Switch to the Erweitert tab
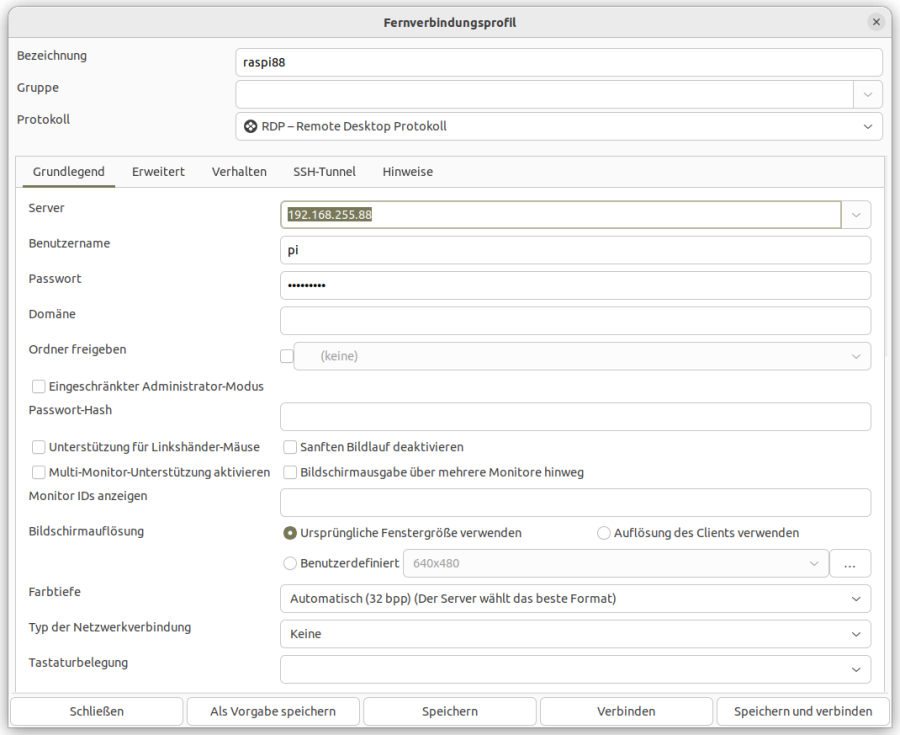 pyautogui.click(x=158, y=172)
